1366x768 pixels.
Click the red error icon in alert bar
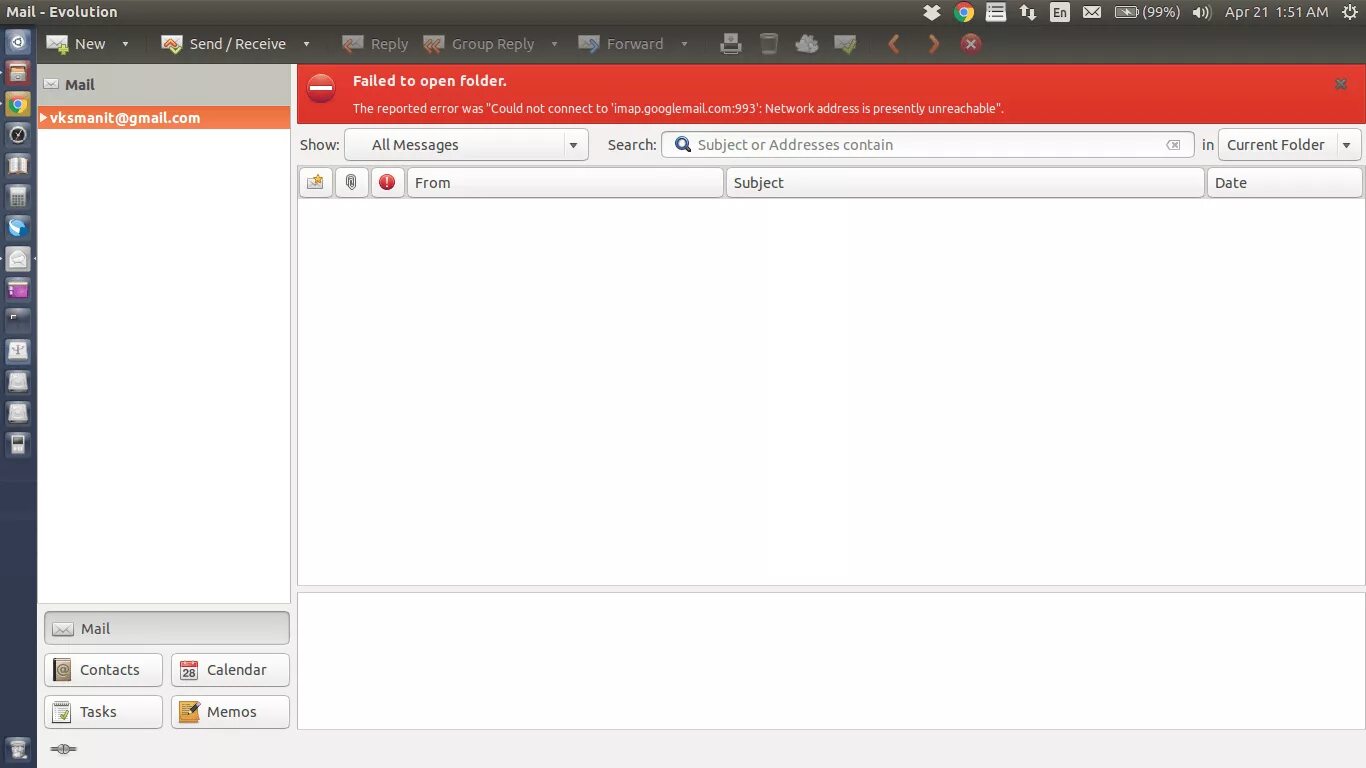tap(321, 88)
